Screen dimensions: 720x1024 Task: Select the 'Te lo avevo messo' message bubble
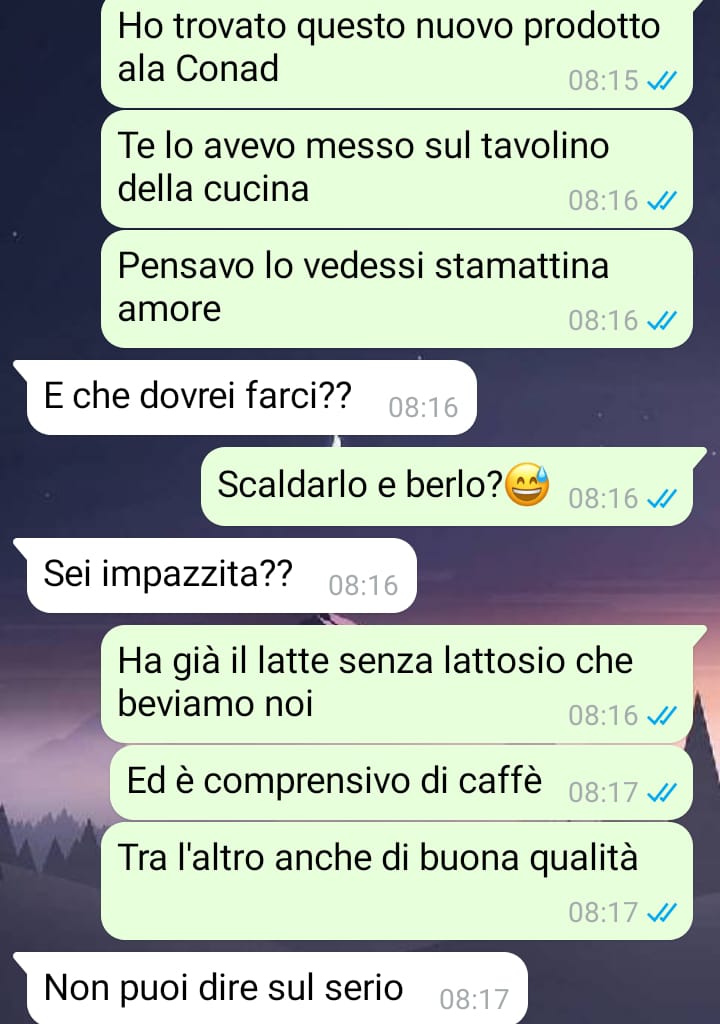[x=397, y=169]
